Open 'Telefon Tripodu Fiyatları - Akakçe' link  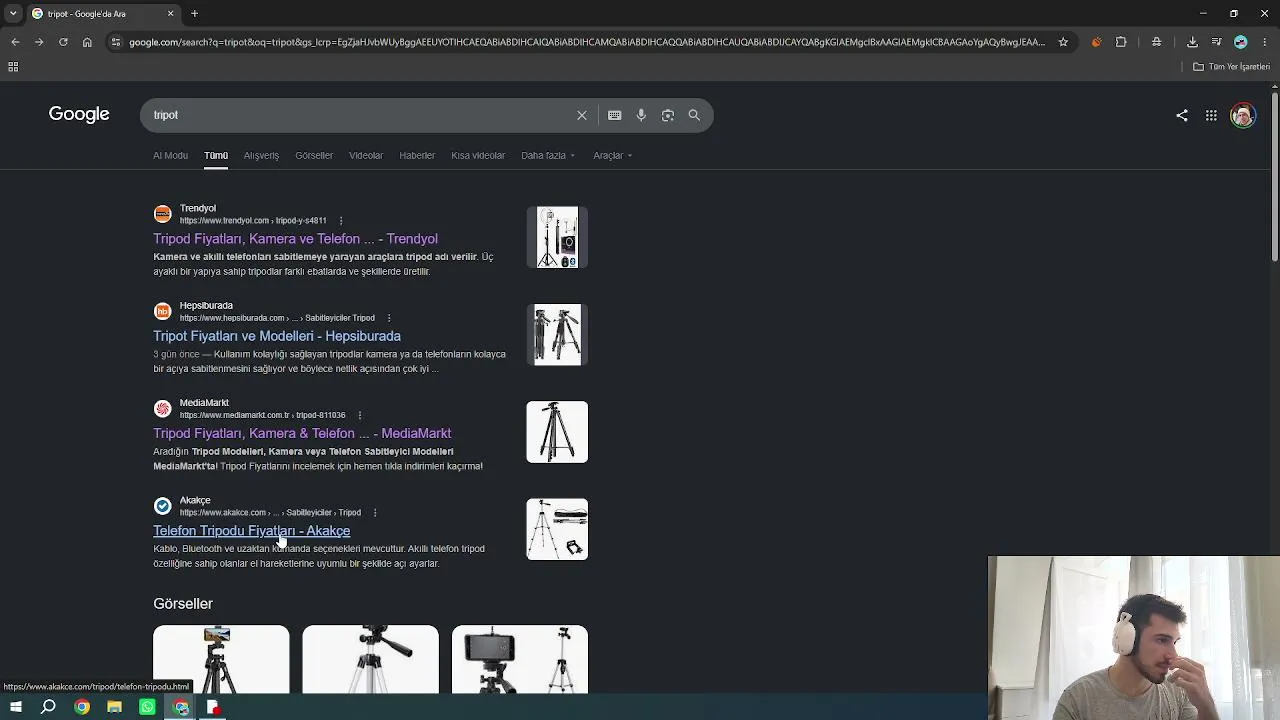tap(251, 531)
